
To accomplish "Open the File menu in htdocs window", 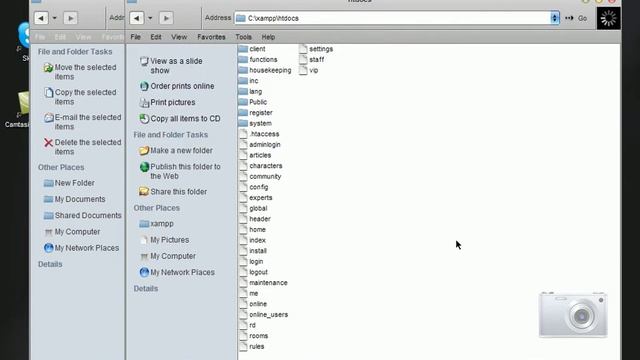I will (136, 37).
